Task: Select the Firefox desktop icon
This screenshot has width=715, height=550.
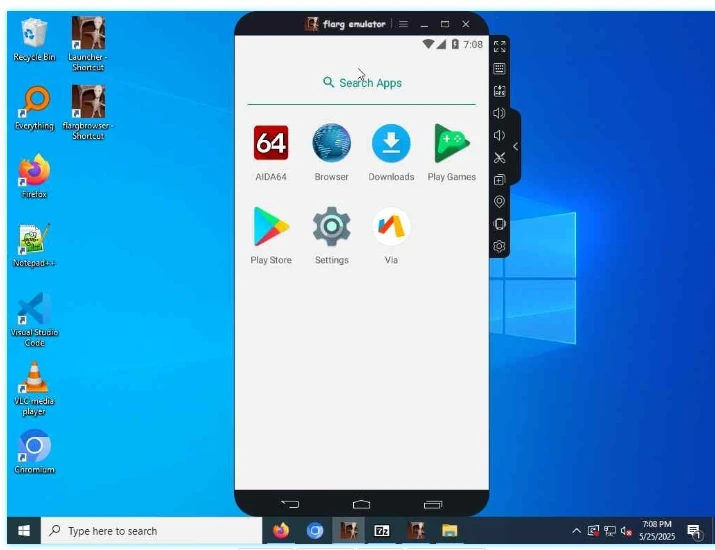Action: [34, 176]
